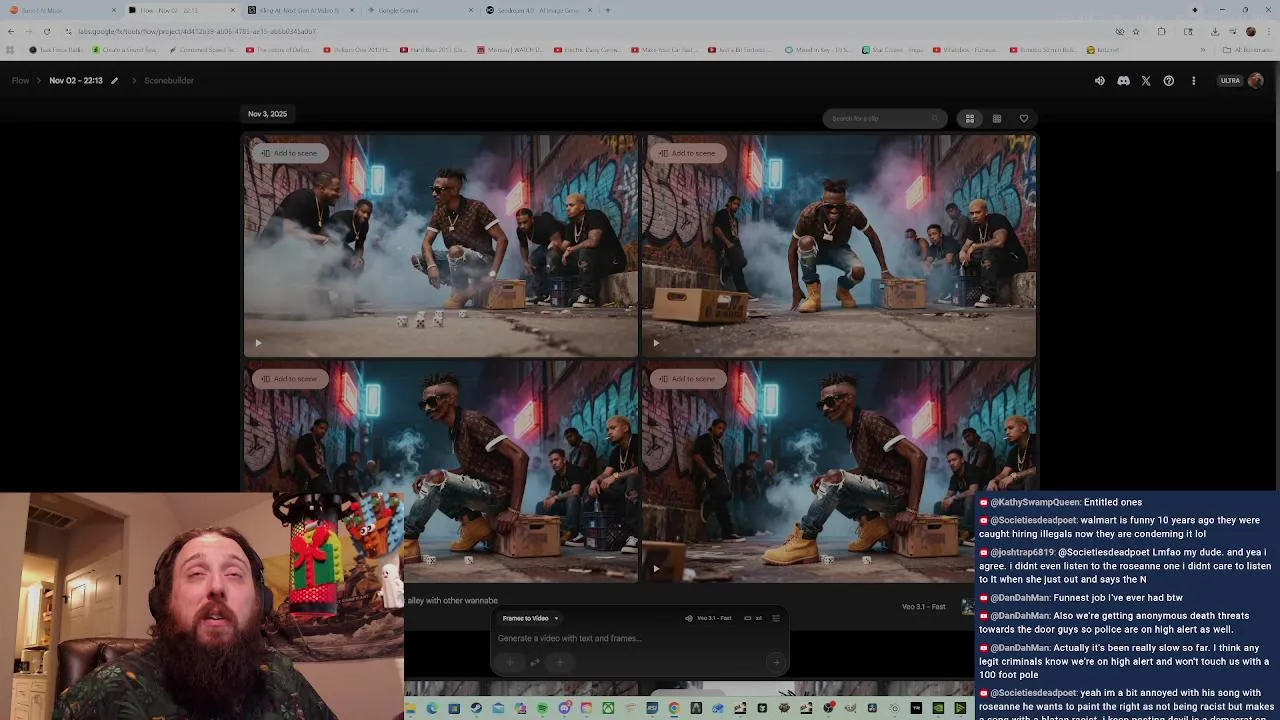Open Chrome from the taskbar
The image size is (1280, 720).
(674, 708)
